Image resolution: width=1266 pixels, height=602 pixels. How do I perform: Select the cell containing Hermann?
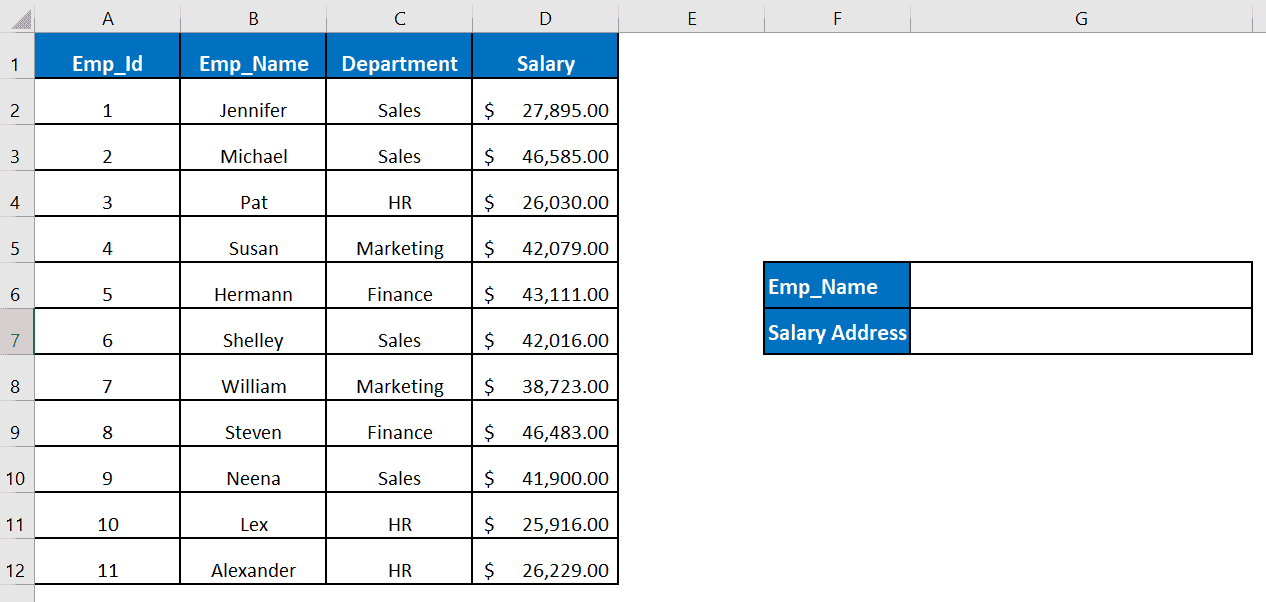252,286
